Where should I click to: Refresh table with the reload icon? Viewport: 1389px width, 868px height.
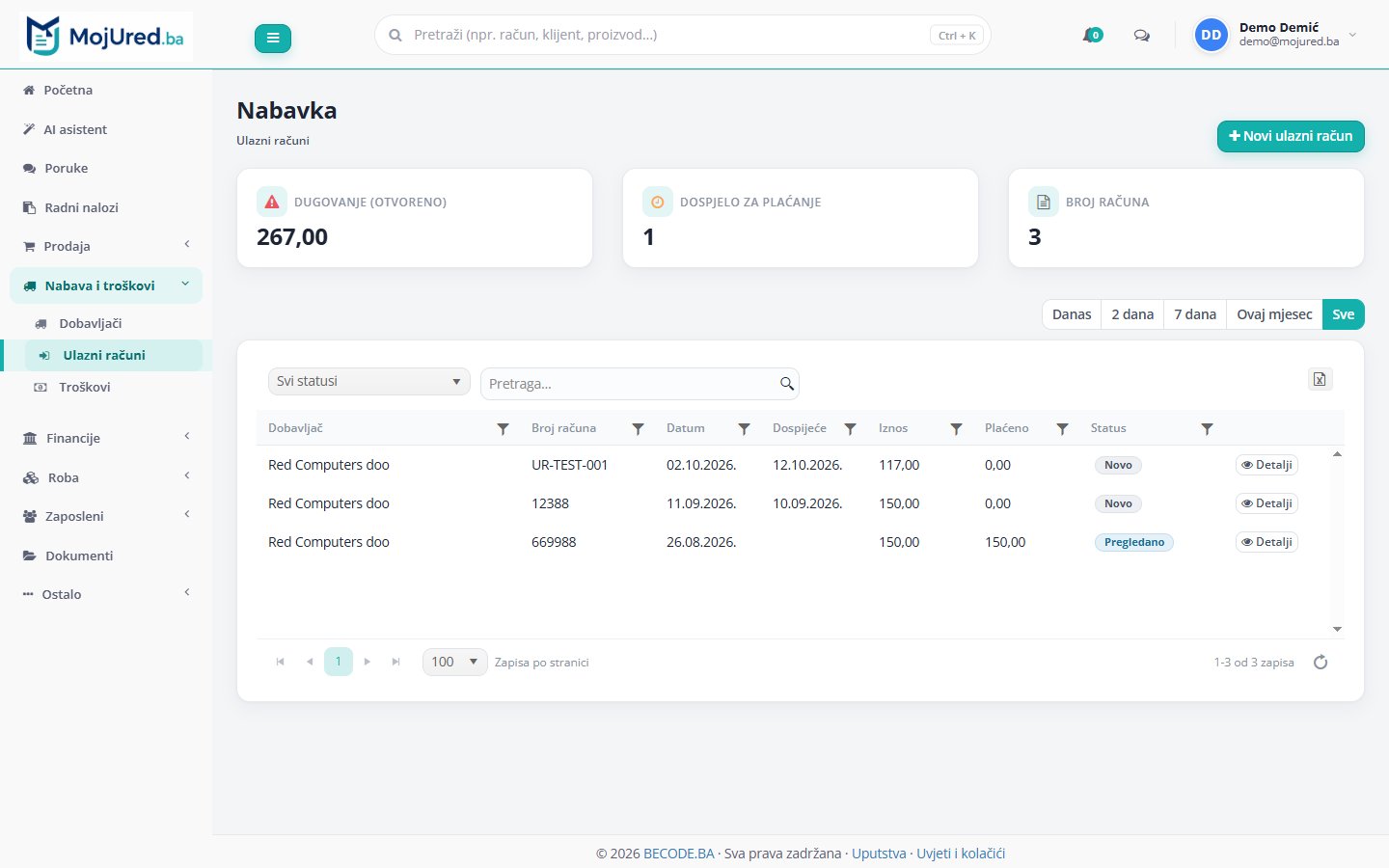1321,662
